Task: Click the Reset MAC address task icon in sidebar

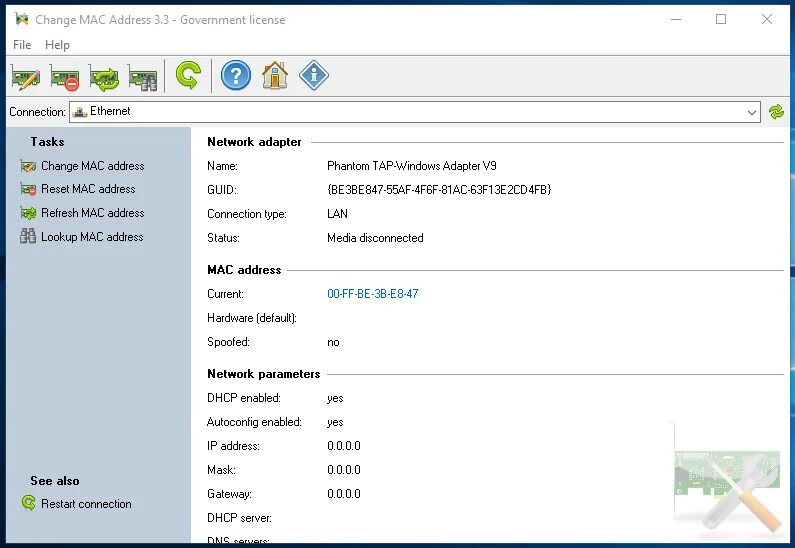Action: coord(28,189)
